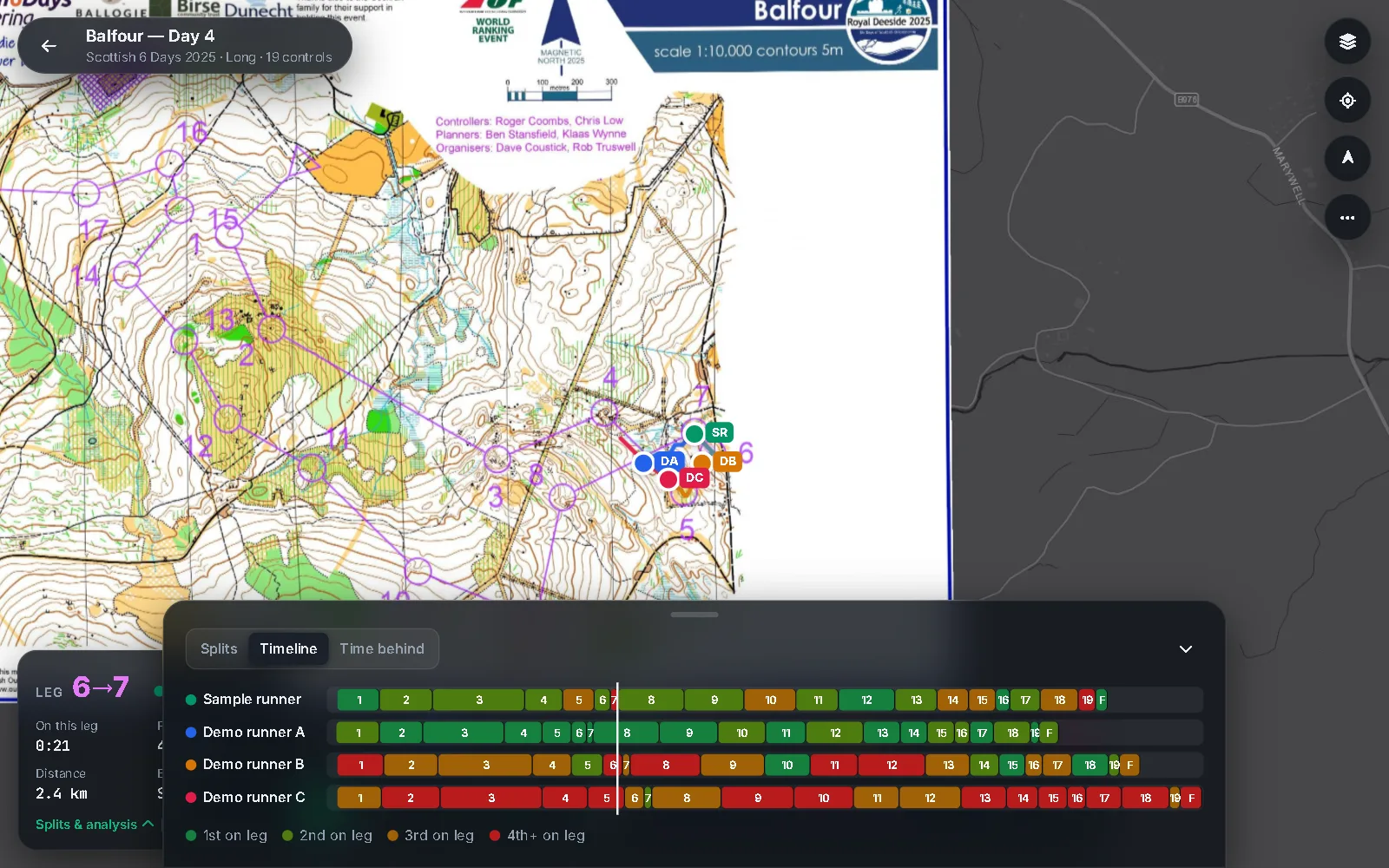This screenshot has height=868, width=1389.
Task: Open the more options ellipsis button
Action: coord(1347,218)
